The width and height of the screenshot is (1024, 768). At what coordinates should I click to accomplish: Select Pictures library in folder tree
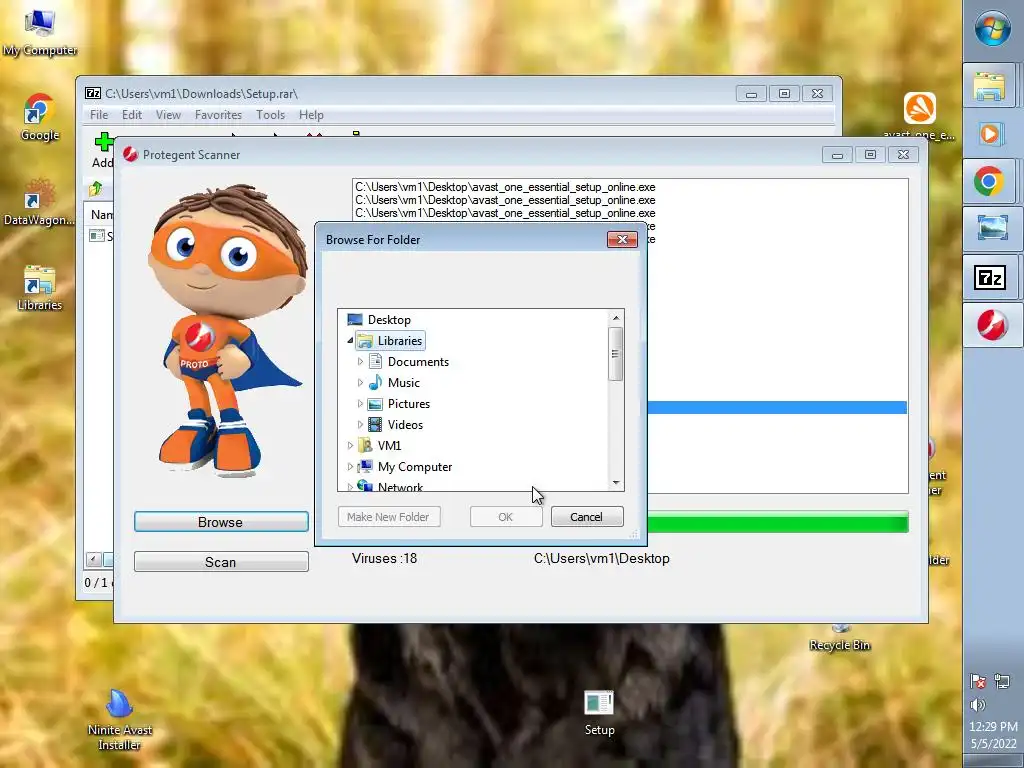[398, 404]
